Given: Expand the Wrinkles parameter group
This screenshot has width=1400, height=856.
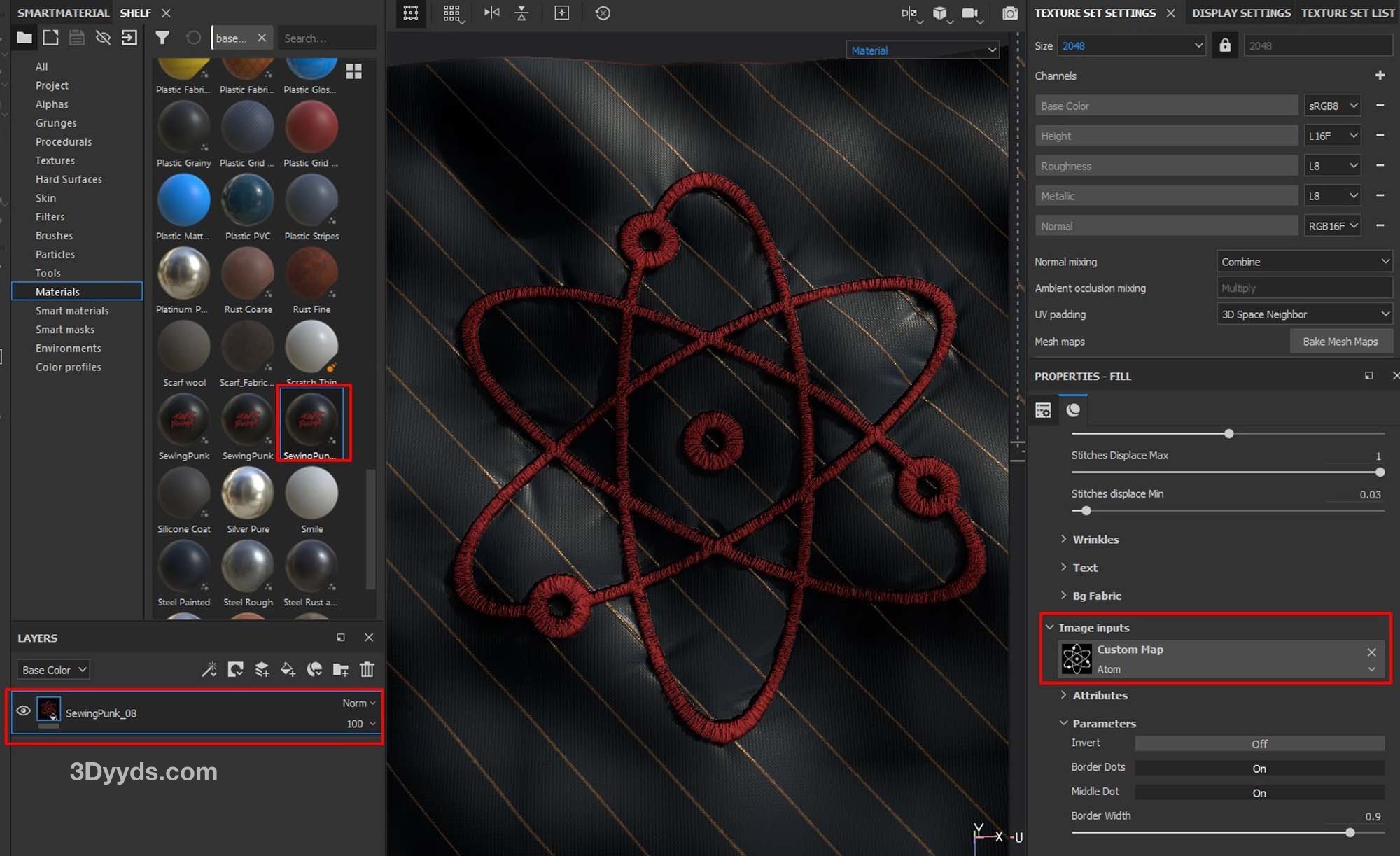Looking at the screenshot, I should pyautogui.click(x=1095, y=540).
